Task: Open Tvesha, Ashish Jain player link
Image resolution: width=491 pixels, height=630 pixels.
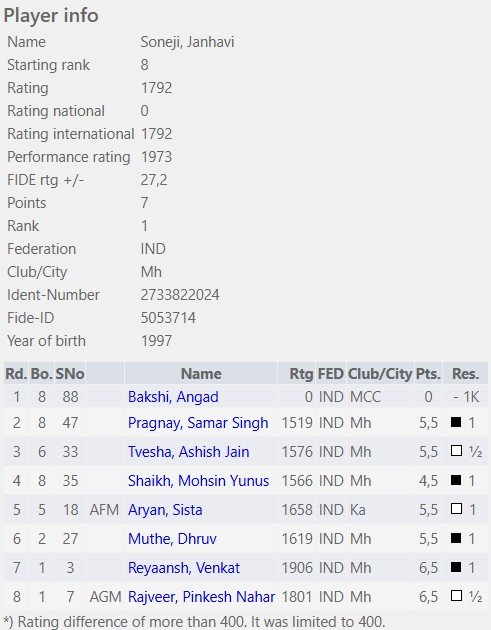Action: [188, 452]
